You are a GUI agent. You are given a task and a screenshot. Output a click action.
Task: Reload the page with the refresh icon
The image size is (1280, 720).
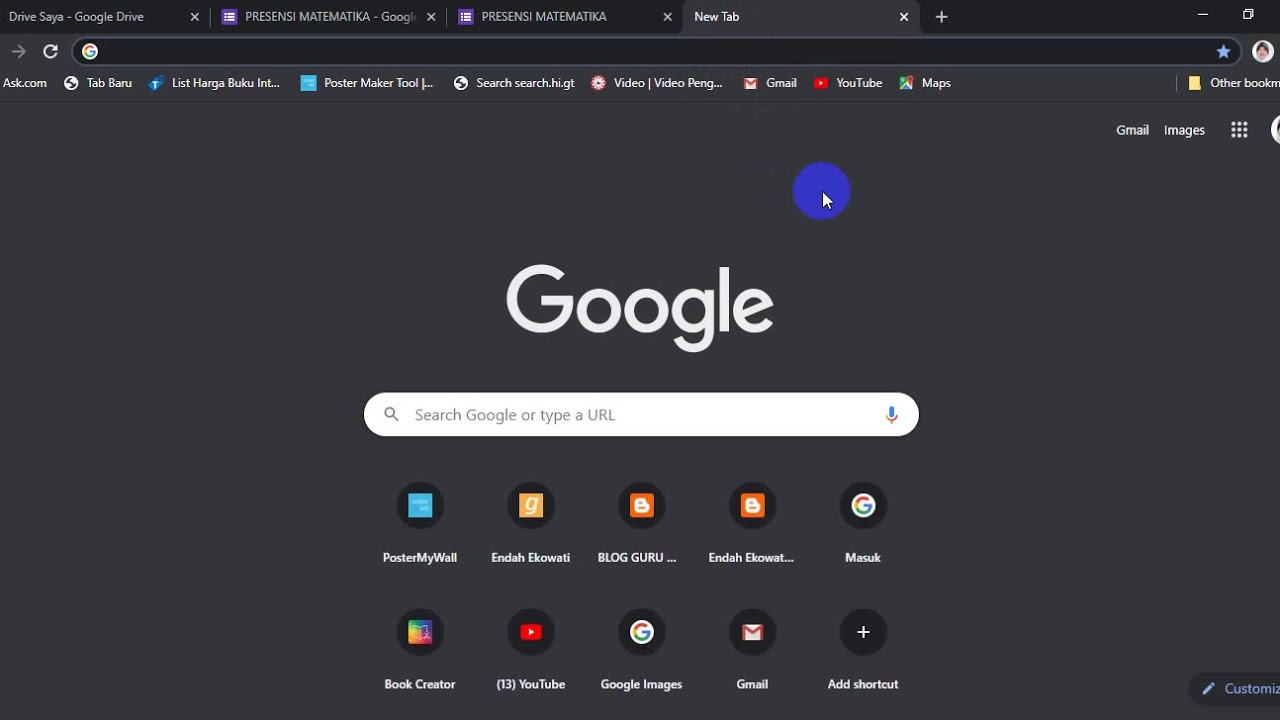pos(50,51)
